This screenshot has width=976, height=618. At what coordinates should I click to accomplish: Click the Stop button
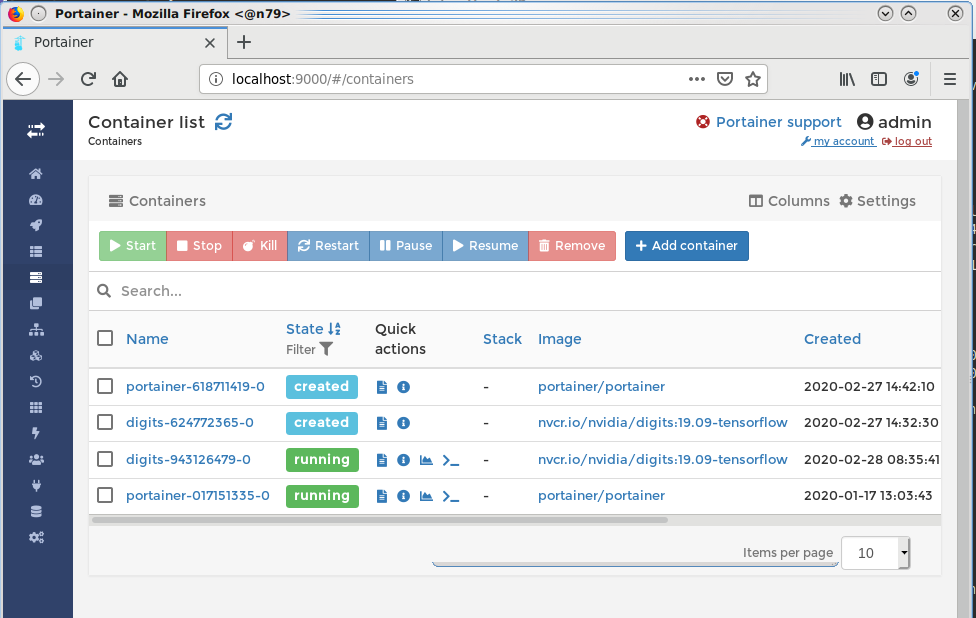[199, 246]
